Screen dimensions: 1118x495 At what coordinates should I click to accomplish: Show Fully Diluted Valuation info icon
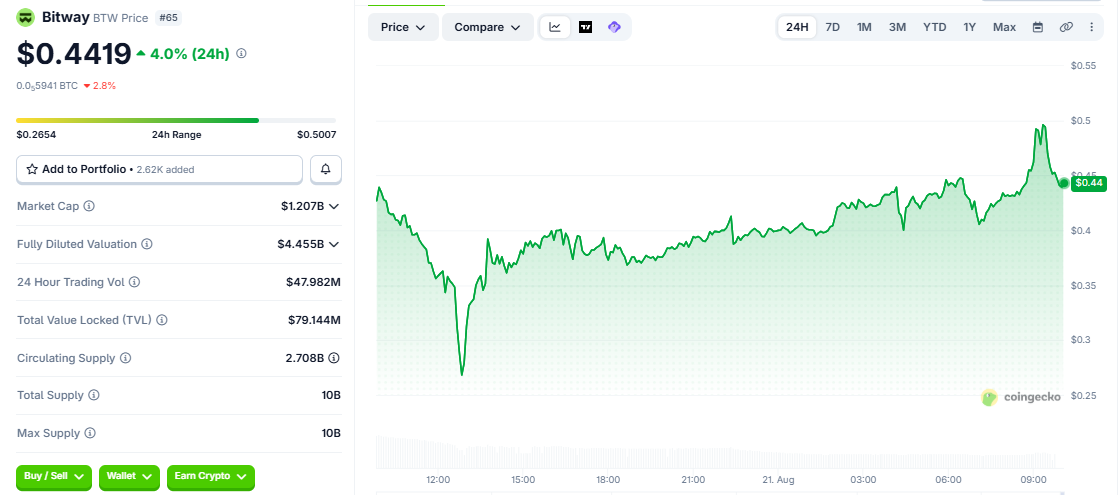(x=147, y=244)
